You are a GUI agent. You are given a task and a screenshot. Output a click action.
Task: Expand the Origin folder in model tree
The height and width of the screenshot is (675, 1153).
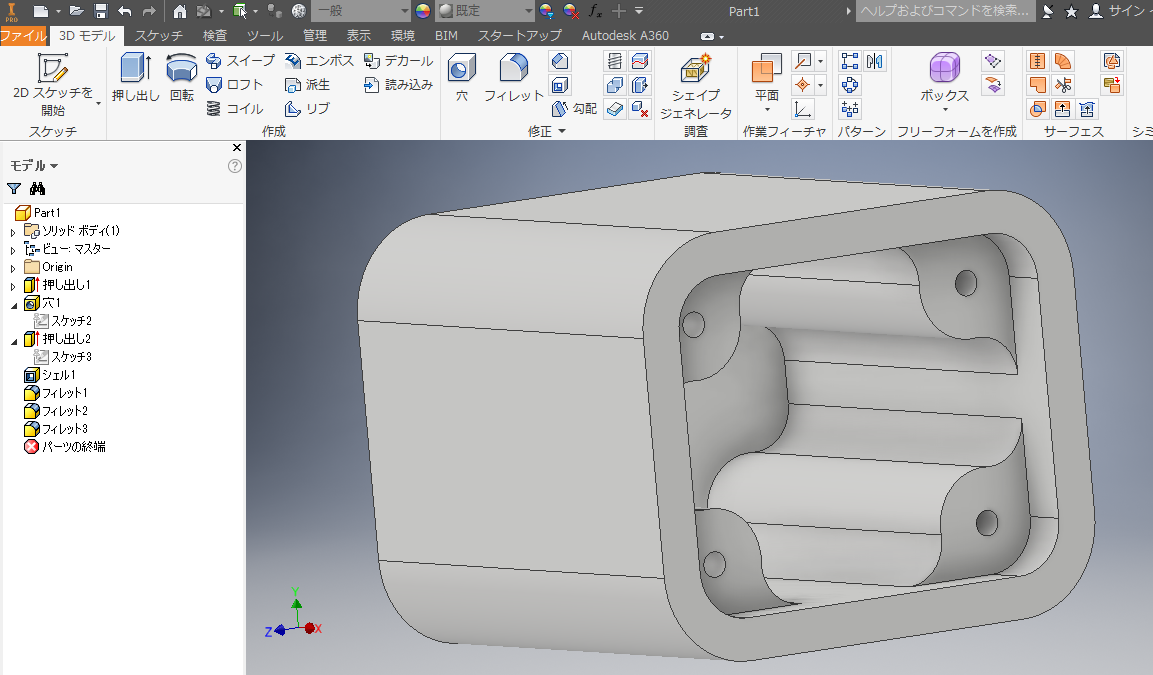[13, 268]
